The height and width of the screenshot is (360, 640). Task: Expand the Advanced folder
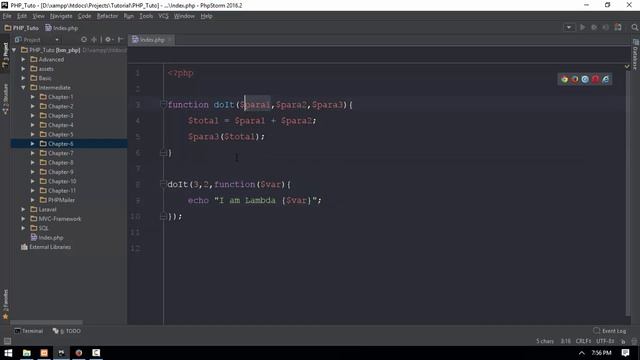click(x=23, y=59)
